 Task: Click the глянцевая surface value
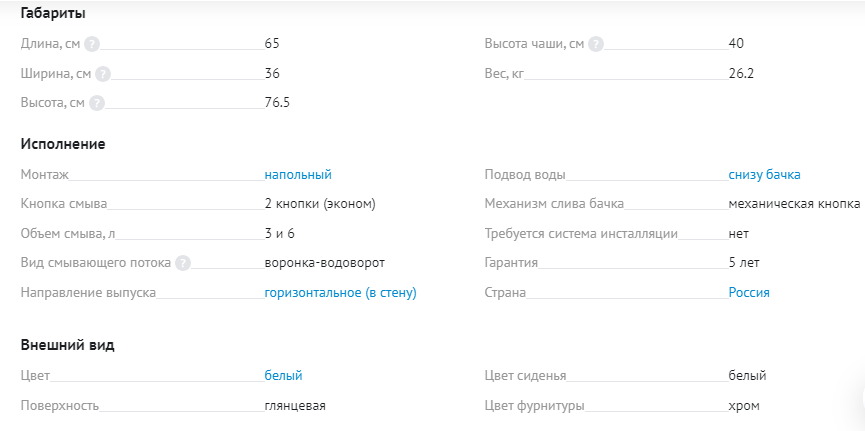click(295, 406)
